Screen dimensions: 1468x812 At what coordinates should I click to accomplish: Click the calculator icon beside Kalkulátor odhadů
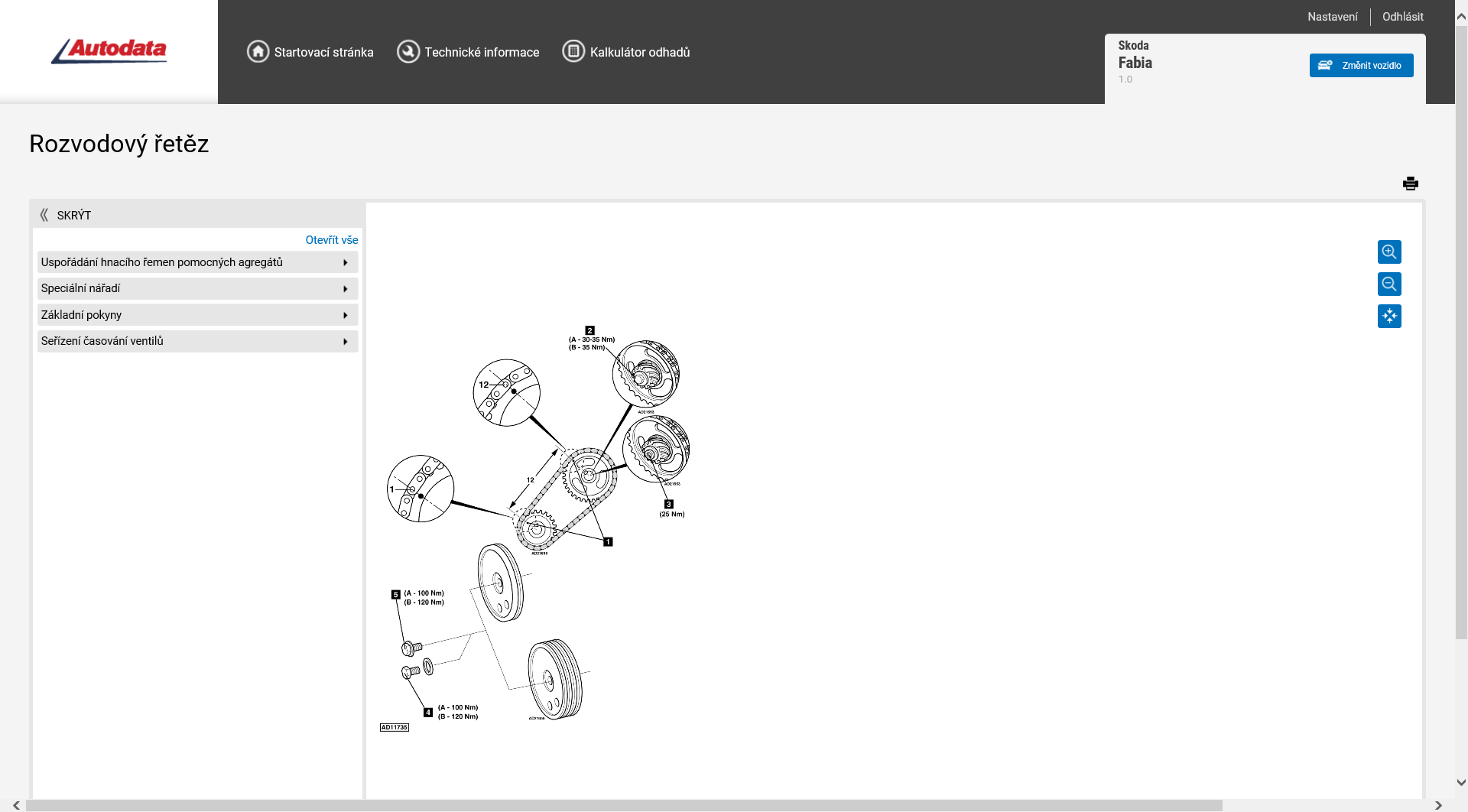click(573, 51)
